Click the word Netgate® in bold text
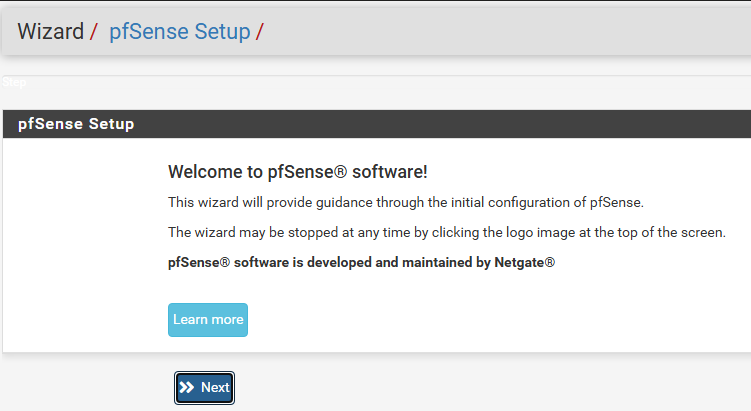 click(524, 263)
